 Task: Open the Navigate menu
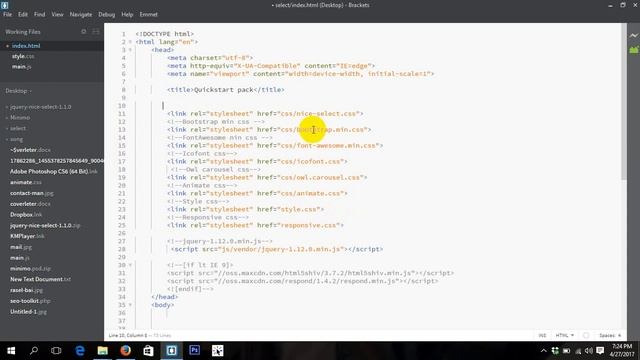pyautogui.click(x=81, y=14)
